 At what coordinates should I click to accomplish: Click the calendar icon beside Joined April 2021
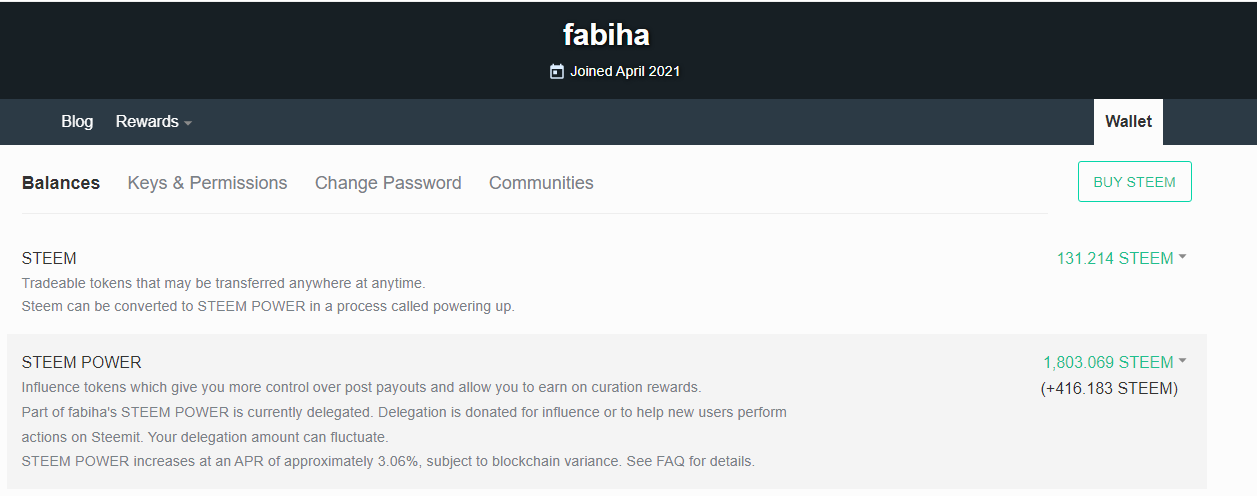[x=557, y=71]
